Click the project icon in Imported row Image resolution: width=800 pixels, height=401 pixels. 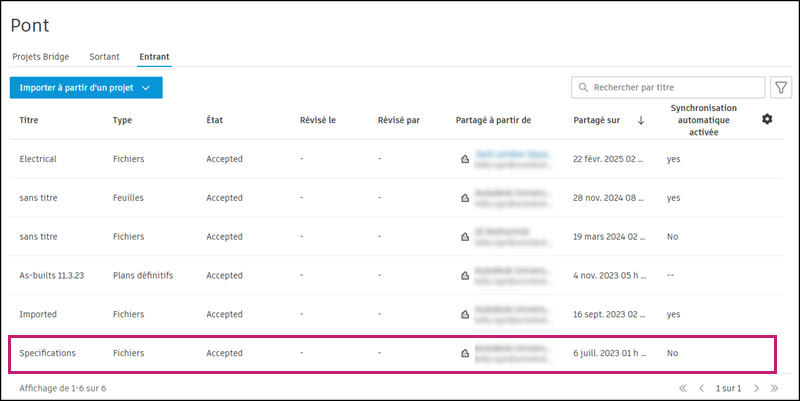464,314
